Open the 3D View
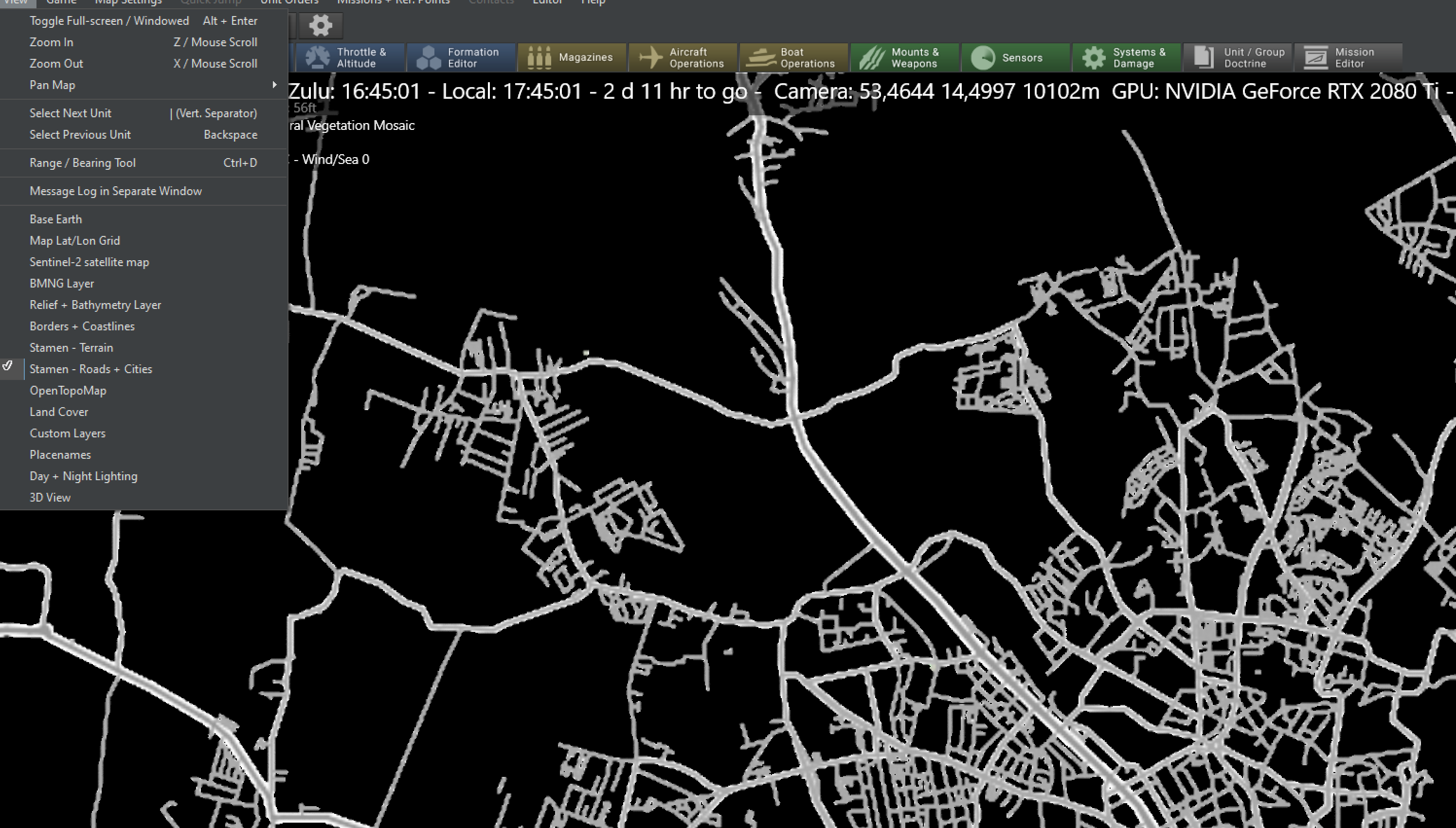 (x=144, y=498)
